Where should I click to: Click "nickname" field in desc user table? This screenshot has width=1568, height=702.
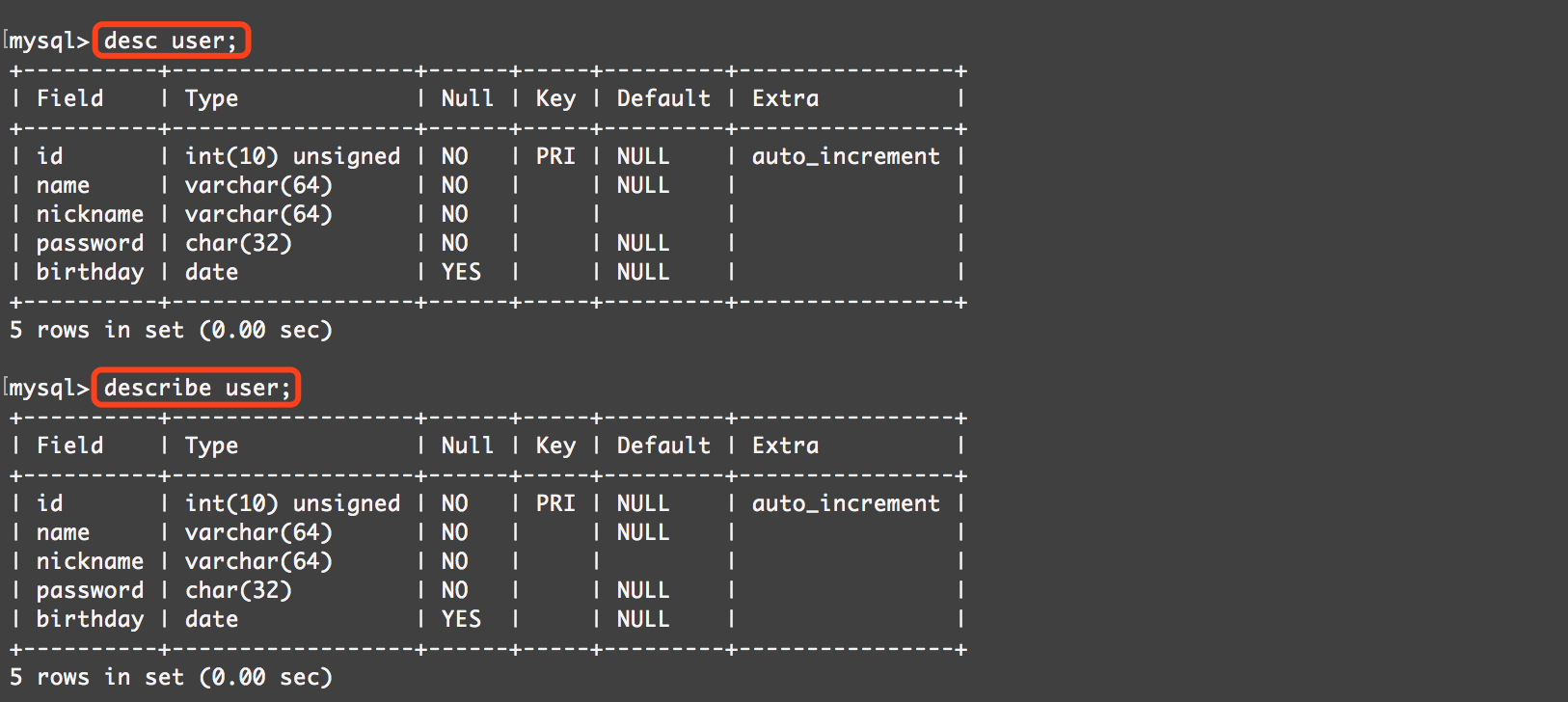coord(90,214)
